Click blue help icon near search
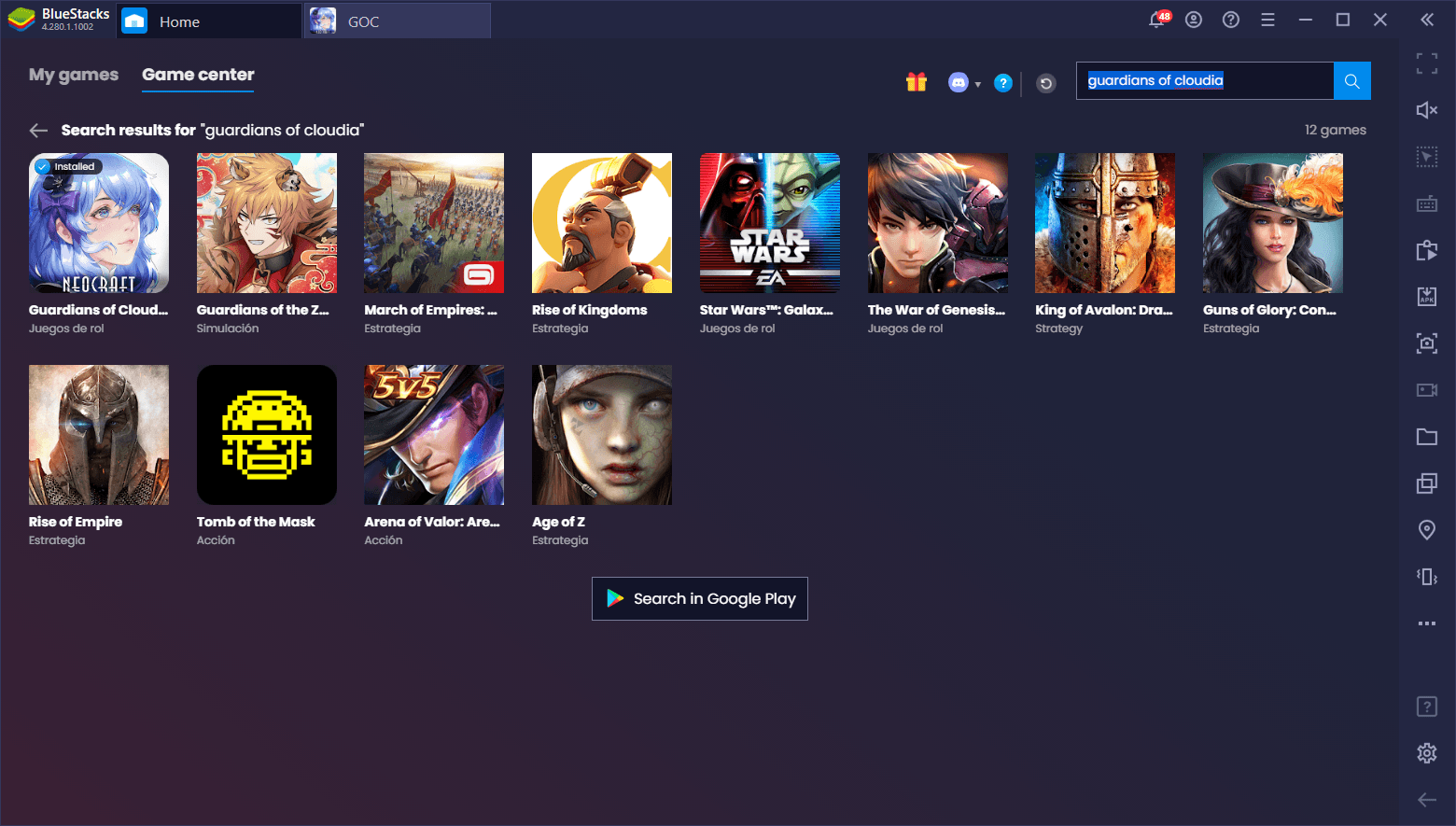 tap(1003, 83)
